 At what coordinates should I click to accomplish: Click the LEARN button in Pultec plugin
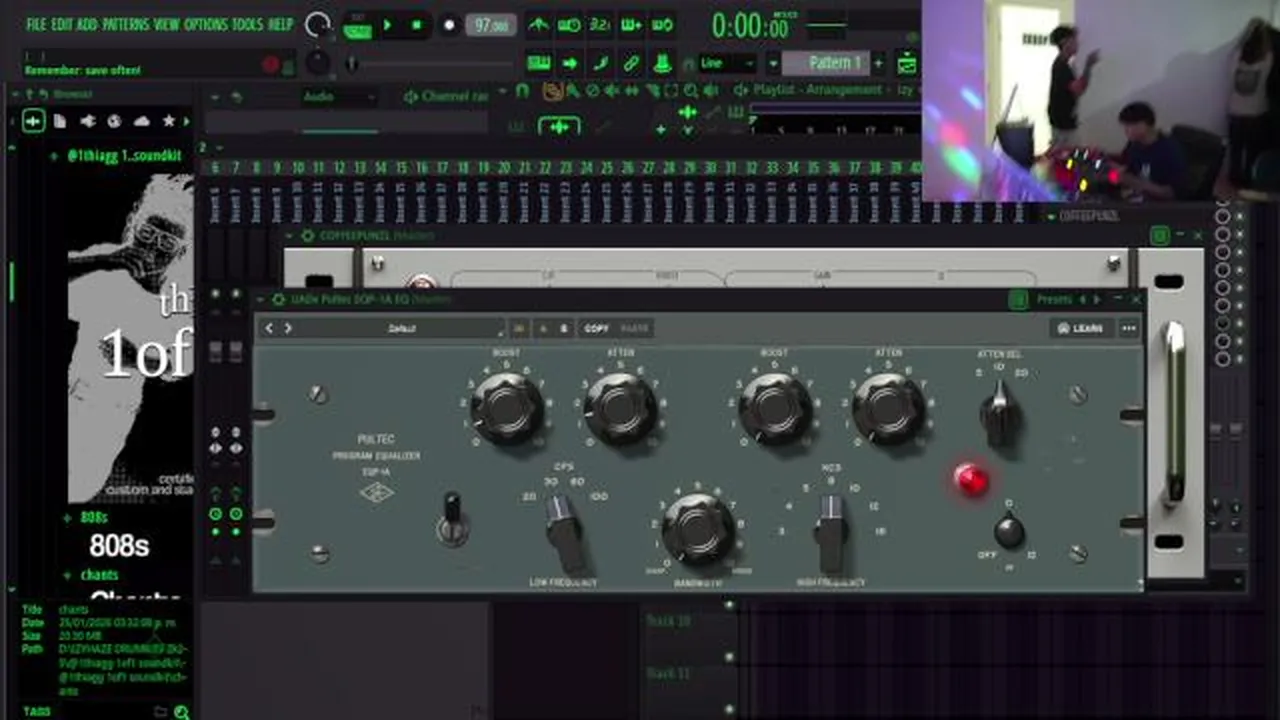pyautogui.click(x=1081, y=328)
